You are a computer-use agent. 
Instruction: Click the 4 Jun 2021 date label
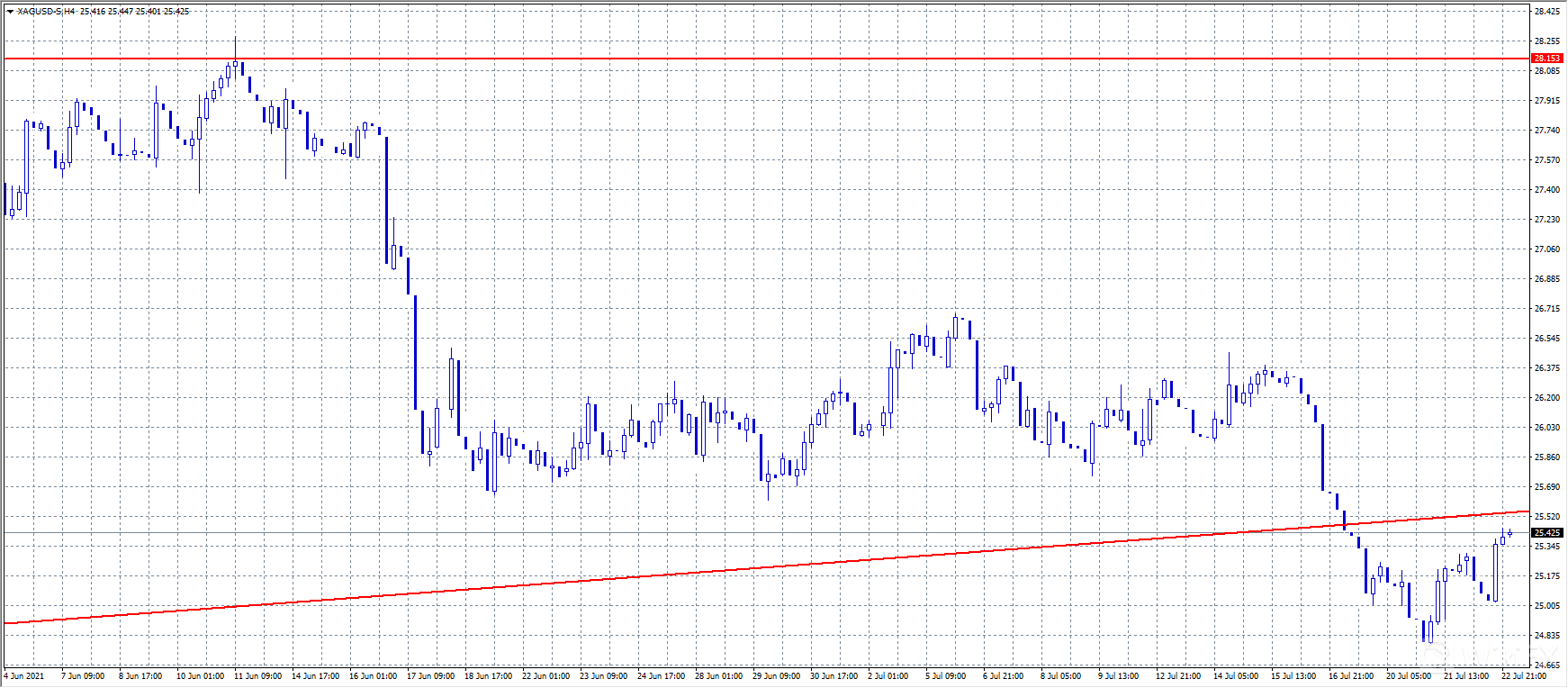pyautogui.click(x=24, y=676)
